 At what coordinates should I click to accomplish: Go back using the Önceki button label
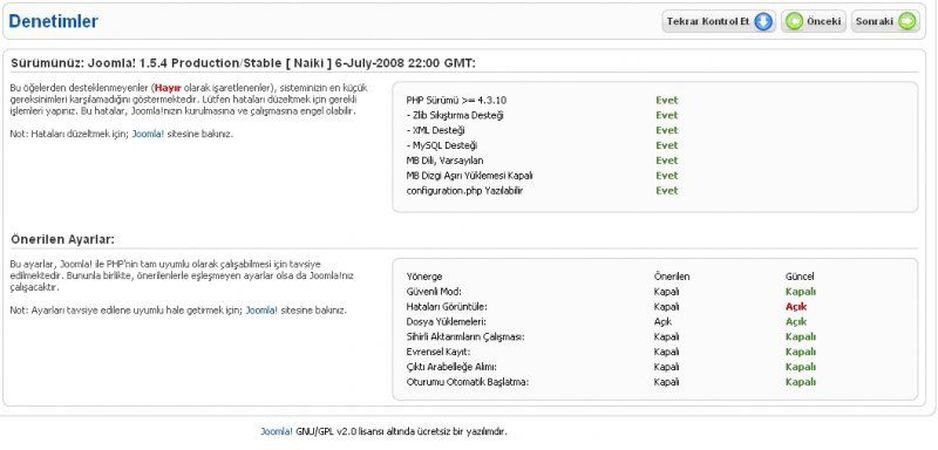(x=825, y=22)
